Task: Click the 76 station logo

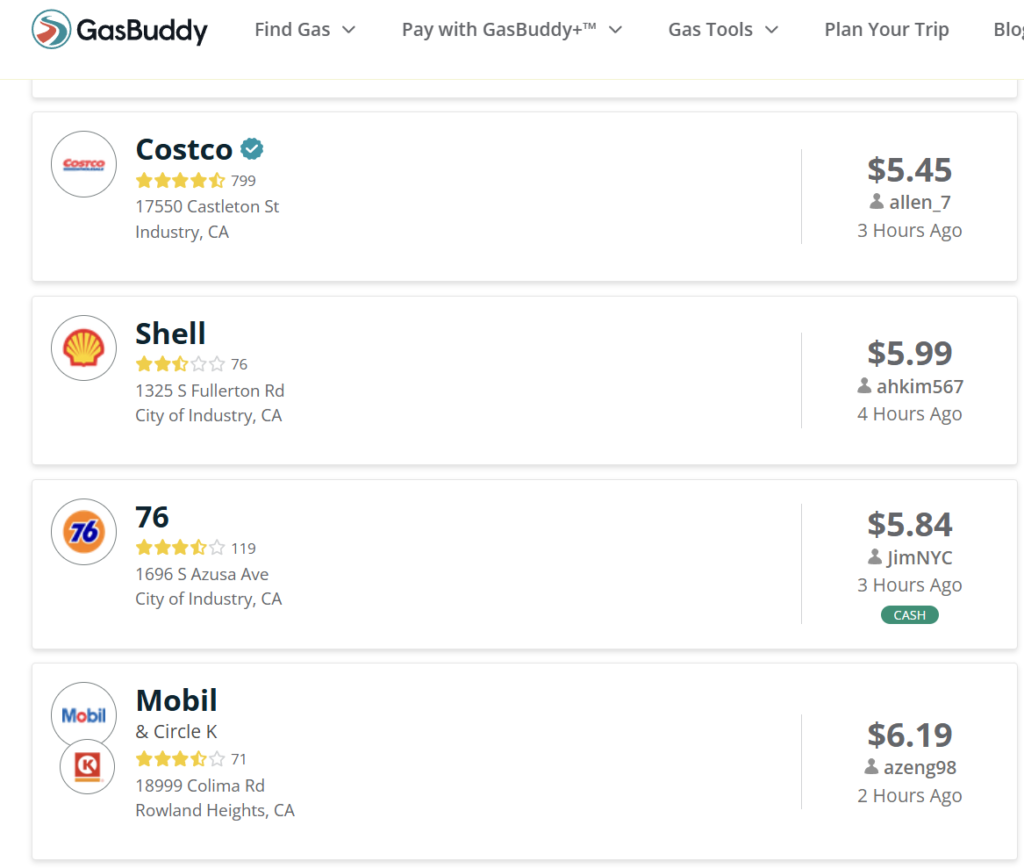Action: (x=84, y=532)
